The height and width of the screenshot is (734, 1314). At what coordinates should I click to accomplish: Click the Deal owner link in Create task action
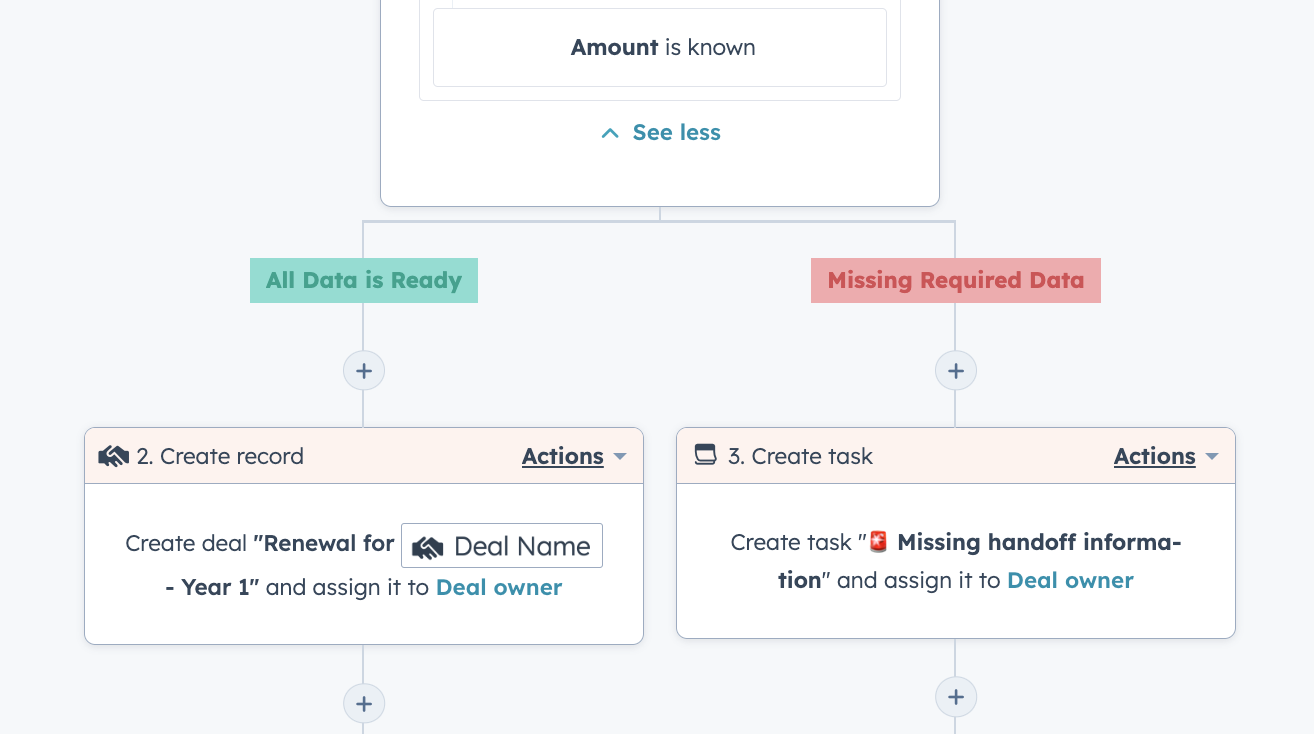[1070, 580]
